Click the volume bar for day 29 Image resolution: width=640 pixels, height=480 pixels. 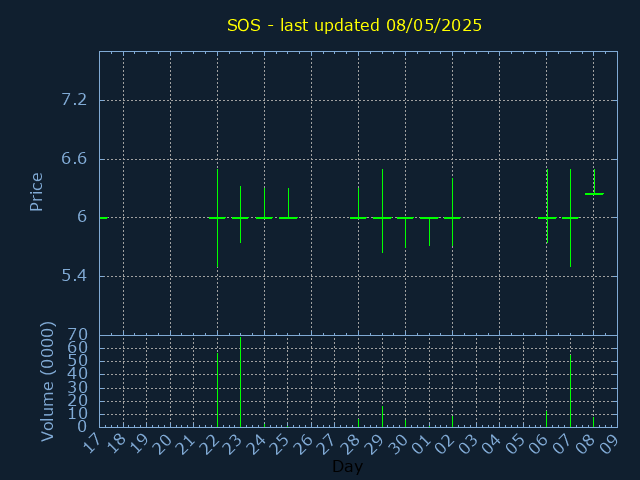[382, 416]
